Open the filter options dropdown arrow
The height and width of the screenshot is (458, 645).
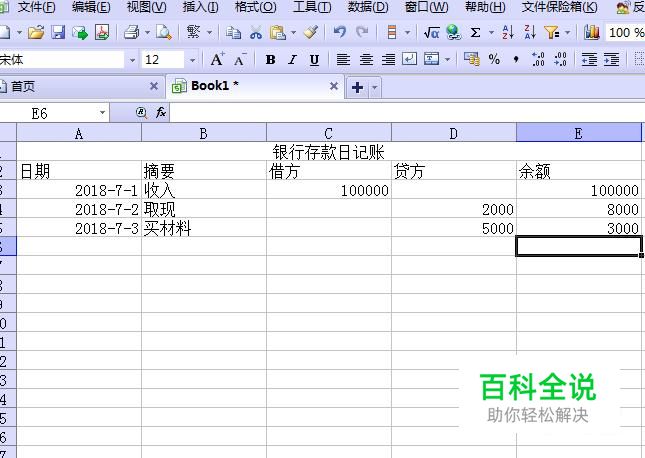[x=568, y=33]
